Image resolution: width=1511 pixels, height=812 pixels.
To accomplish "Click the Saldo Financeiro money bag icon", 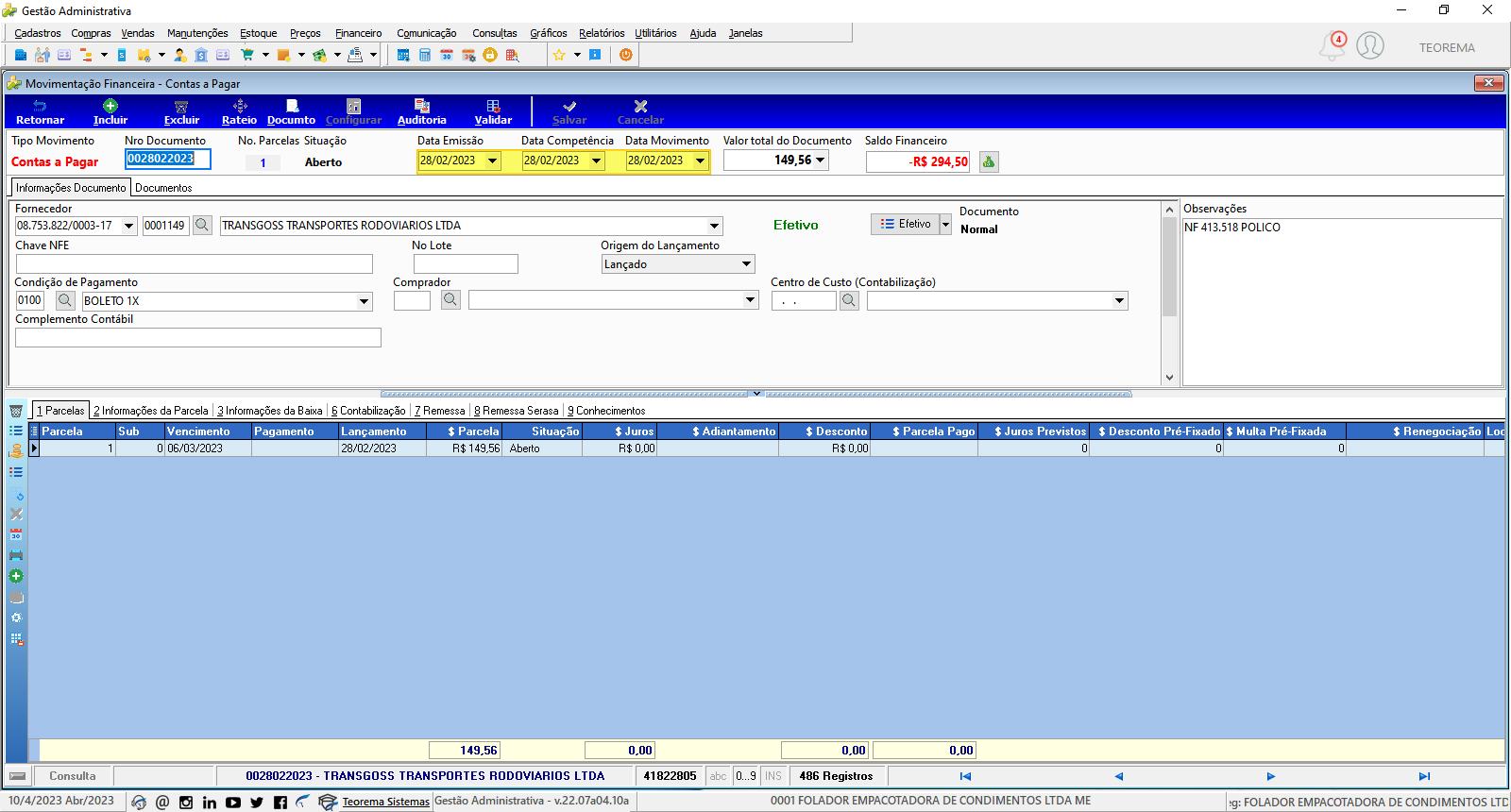I will pos(989,161).
